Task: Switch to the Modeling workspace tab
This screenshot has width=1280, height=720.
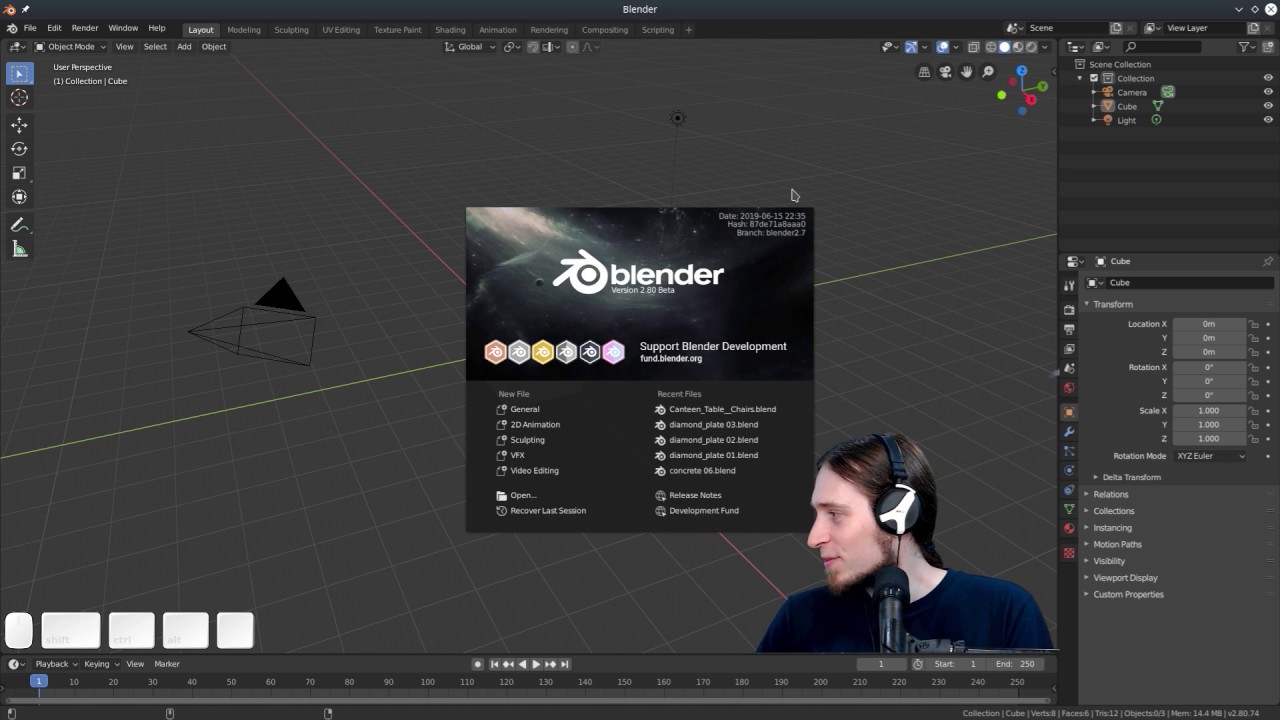Action: (x=243, y=30)
